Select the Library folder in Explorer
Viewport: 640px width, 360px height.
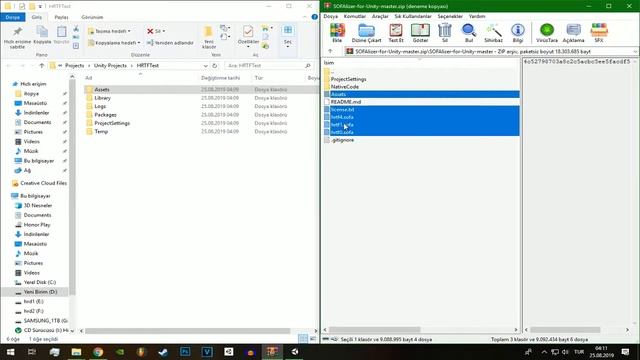coord(102,98)
